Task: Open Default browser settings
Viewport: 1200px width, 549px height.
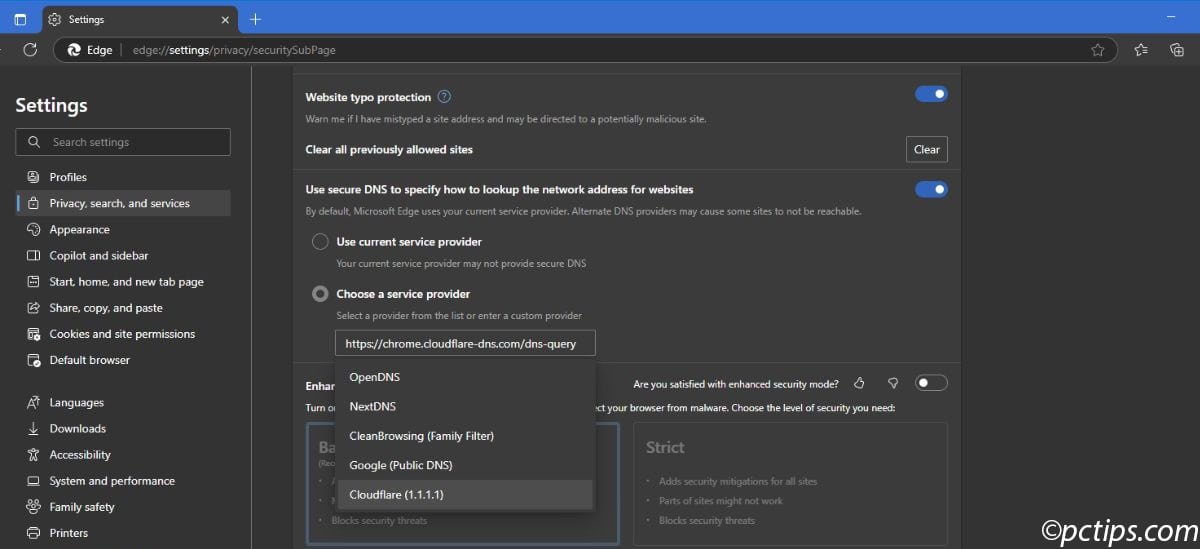Action: click(123, 360)
